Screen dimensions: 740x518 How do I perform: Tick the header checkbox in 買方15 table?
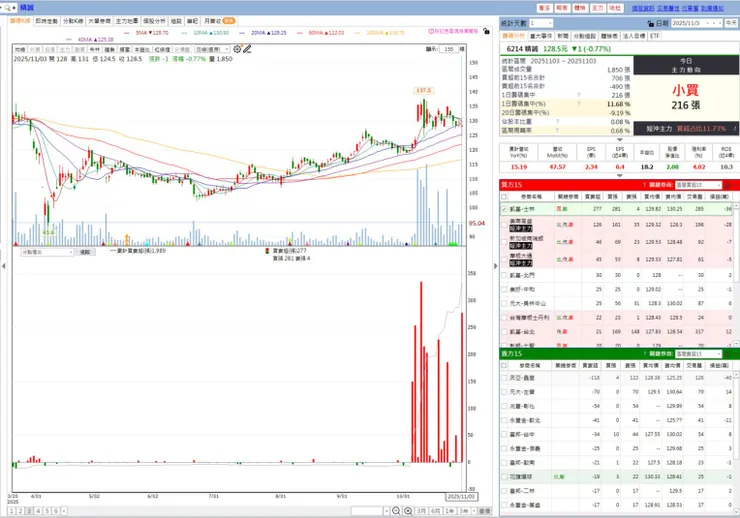[x=504, y=197]
